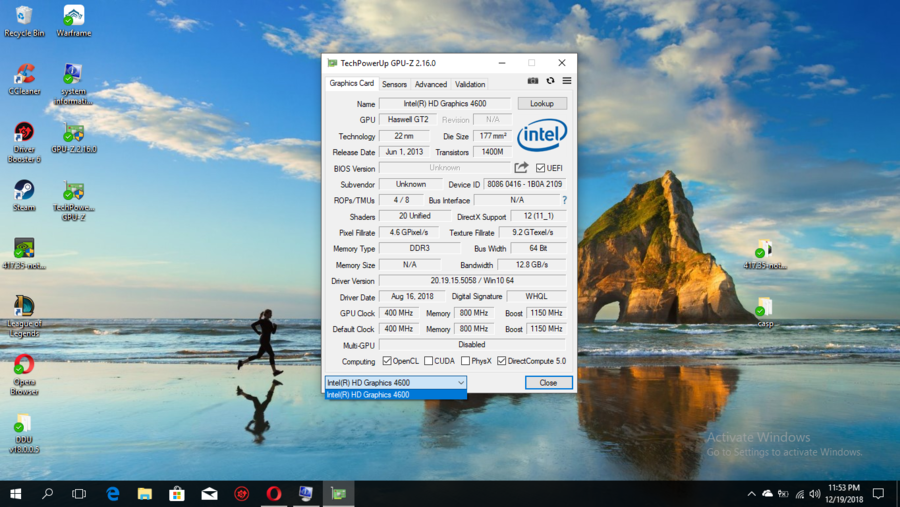This screenshot has width=900, height=507.
Task: Click the Name field value
Action: (x=445, y=103)
